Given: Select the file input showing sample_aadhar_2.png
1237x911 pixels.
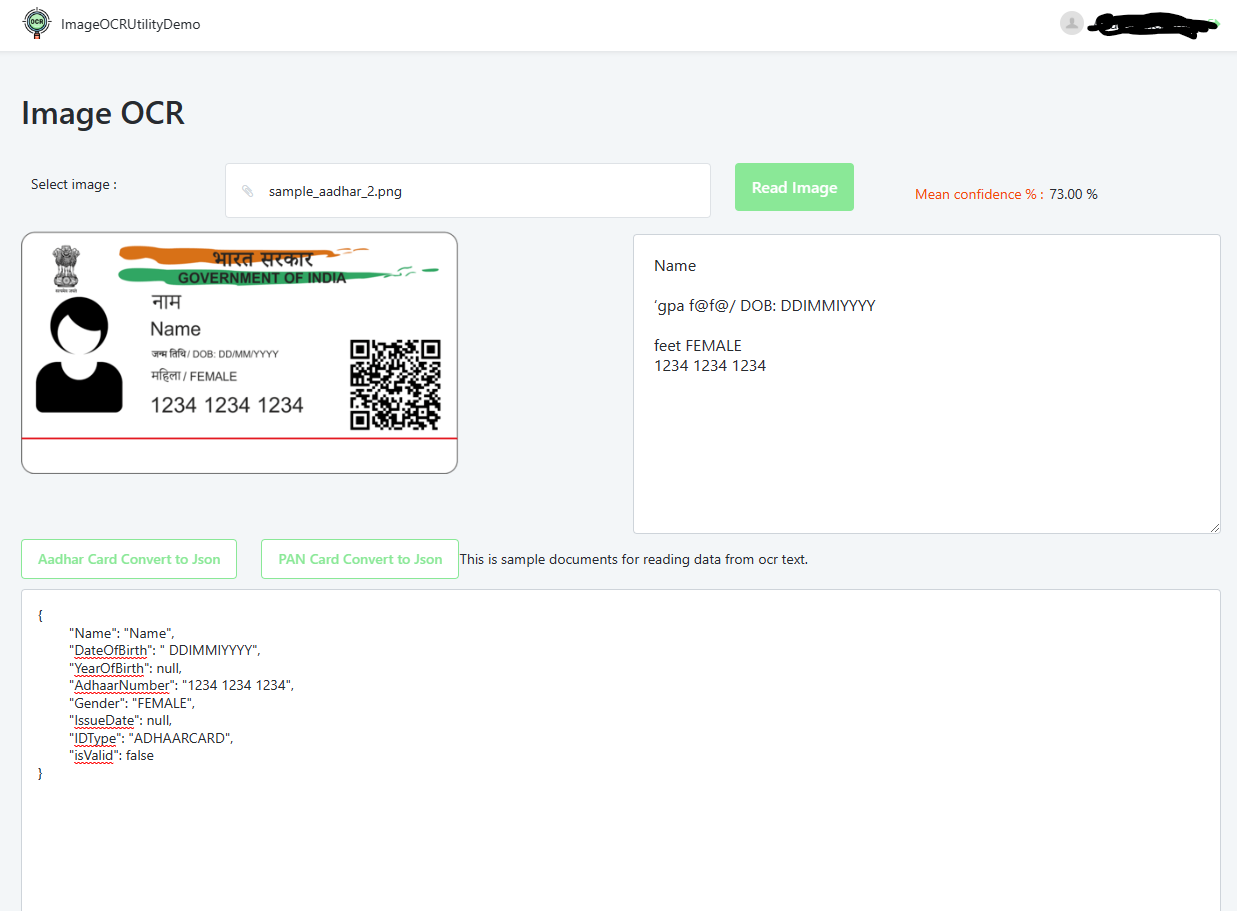Looking at the screenshot, I should pos(467,190).
